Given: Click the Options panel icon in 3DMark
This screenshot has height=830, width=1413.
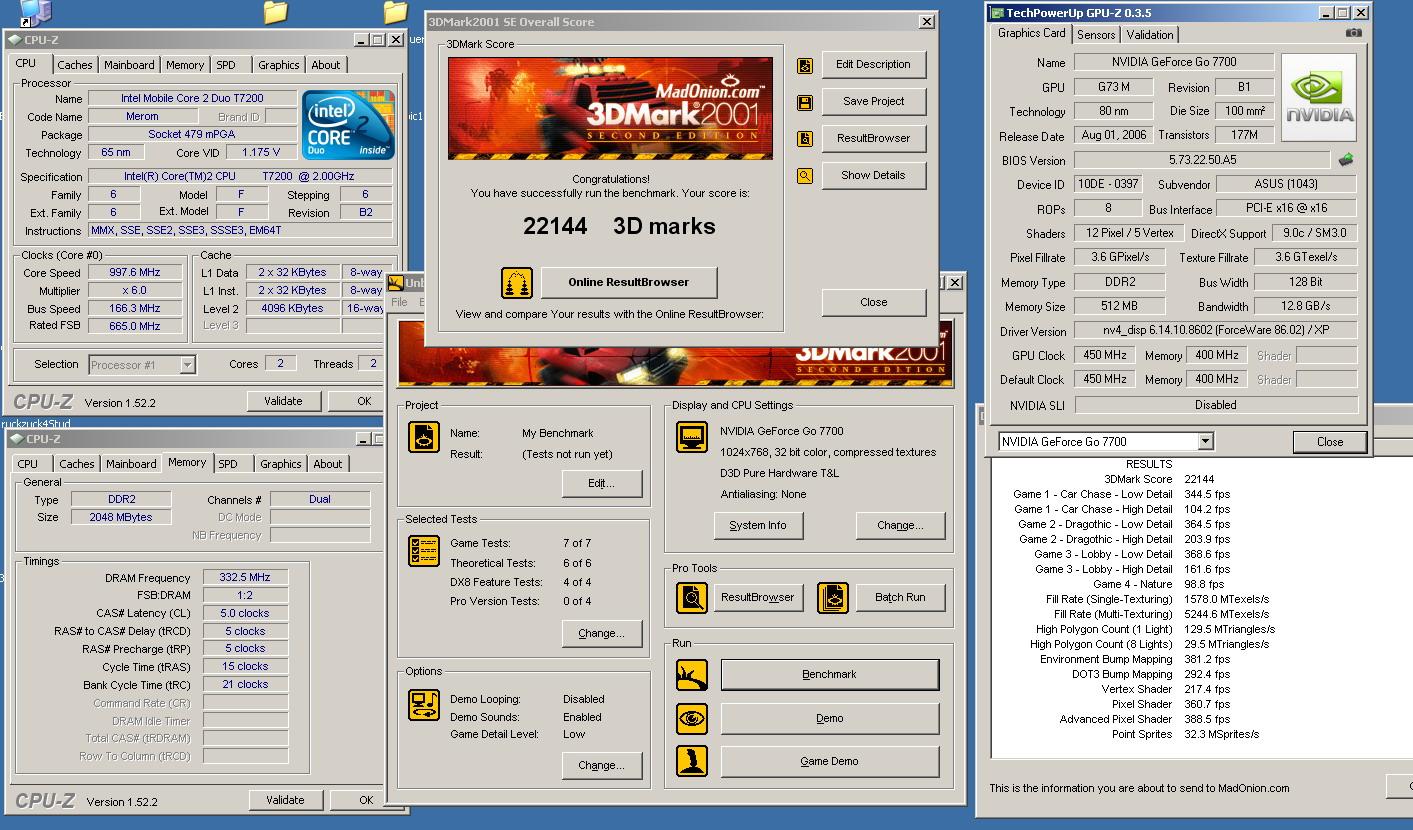Looking at the screenshot, I should pyautogui.click(x=424, y=704).
